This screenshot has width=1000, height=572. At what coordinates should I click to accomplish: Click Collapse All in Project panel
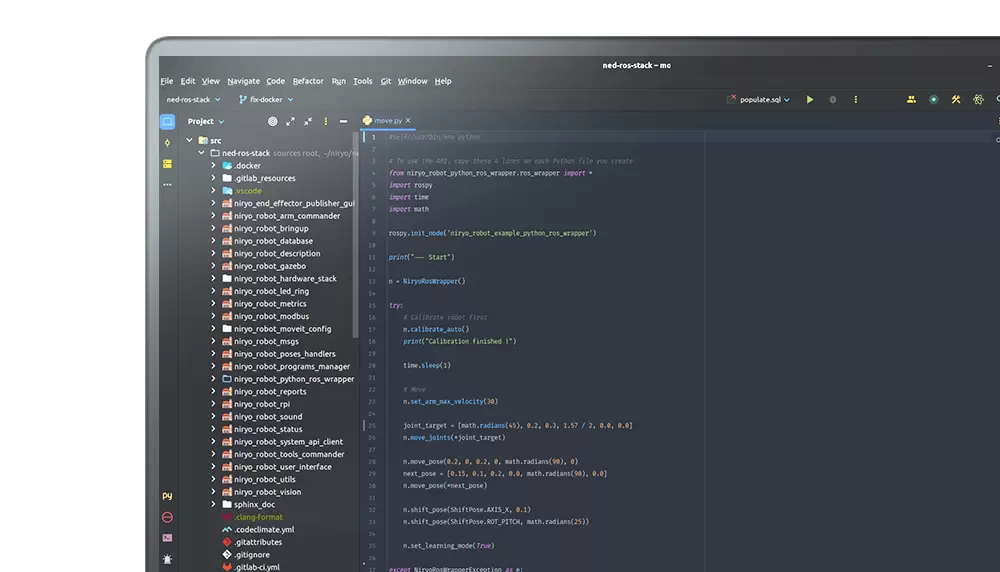pos(307,121)
